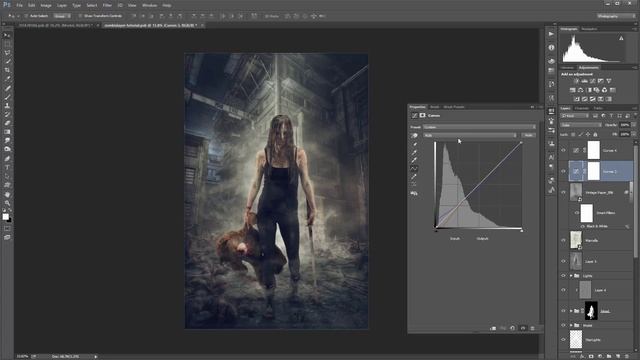Image resolution: width=640 pixels, height=360 pixels.
Task: Open the File menu
Action: [19, 5]
